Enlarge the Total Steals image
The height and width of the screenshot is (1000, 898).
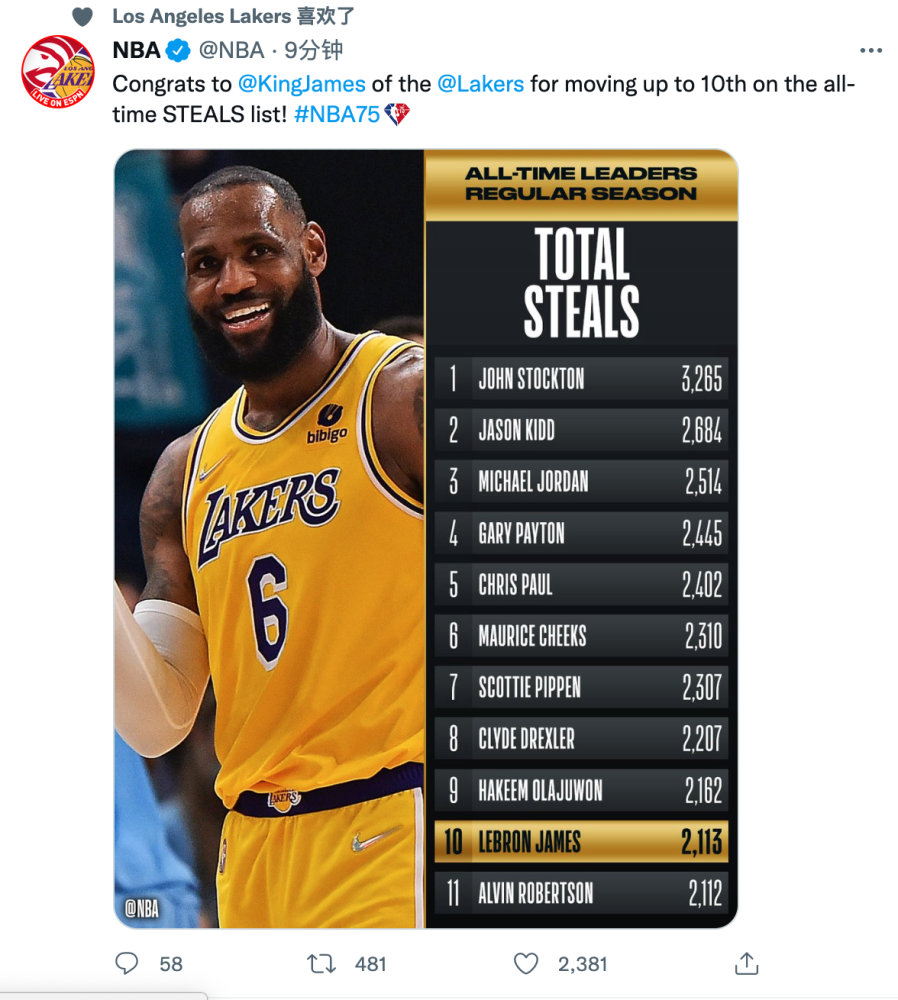(425, 538)
